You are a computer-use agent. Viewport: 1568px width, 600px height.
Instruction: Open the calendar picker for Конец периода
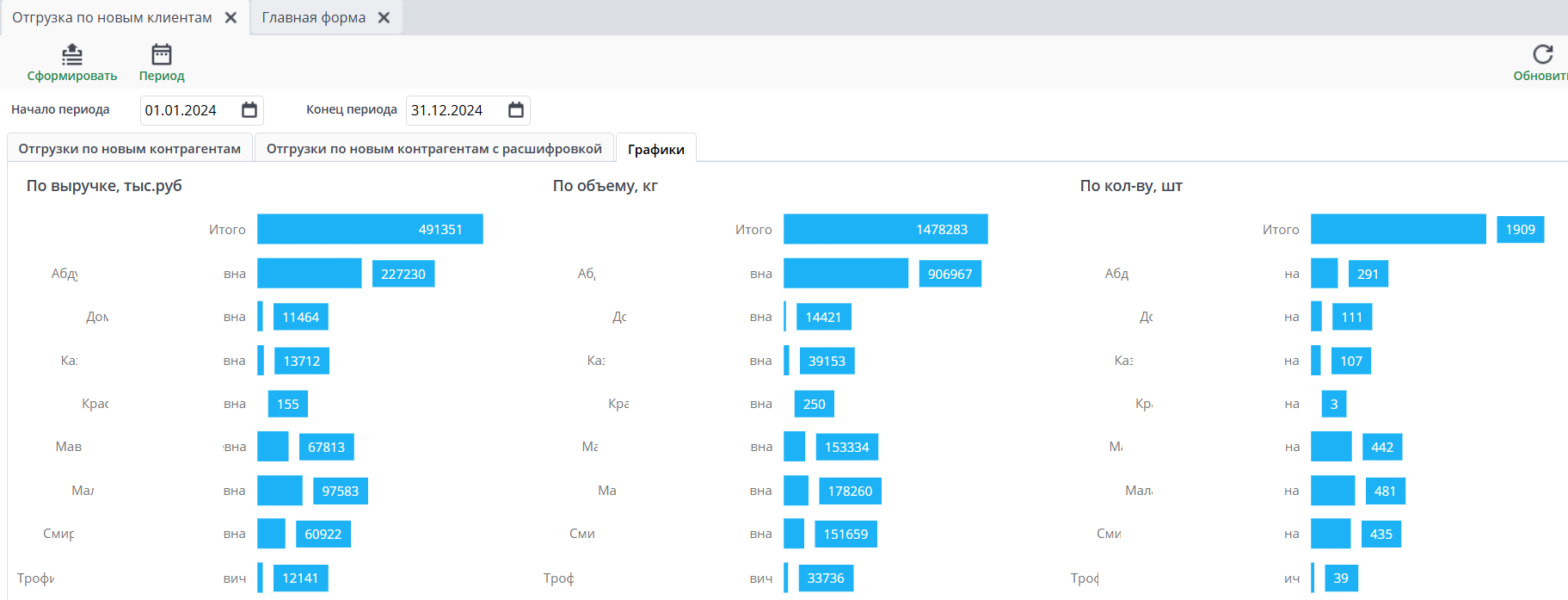[x=516, y=110]
